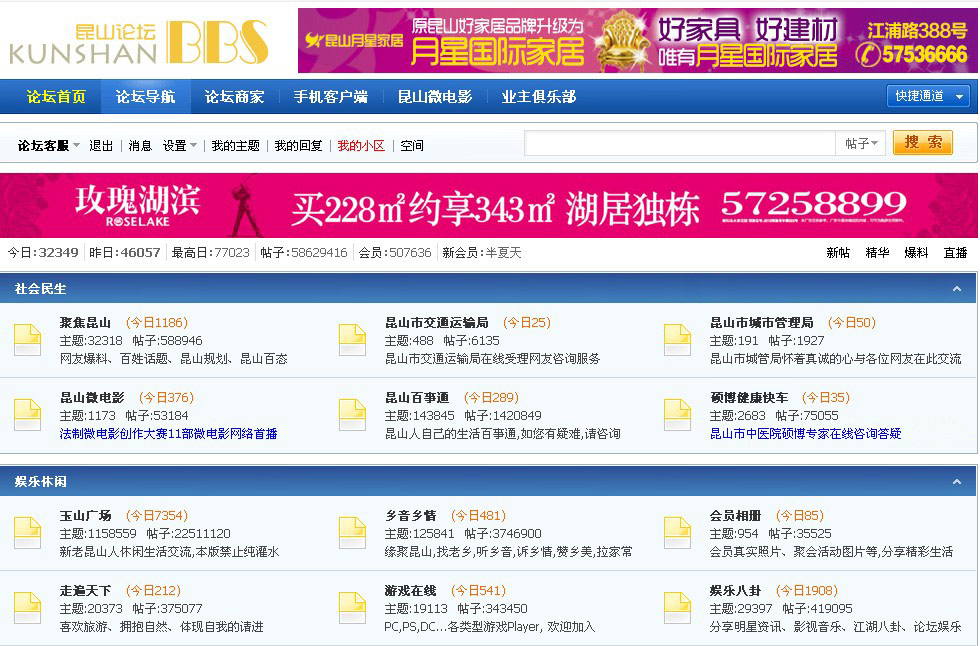This screenshot has width=980, height=646.
Task: Click the 搜索 search button
Action: 923,142
